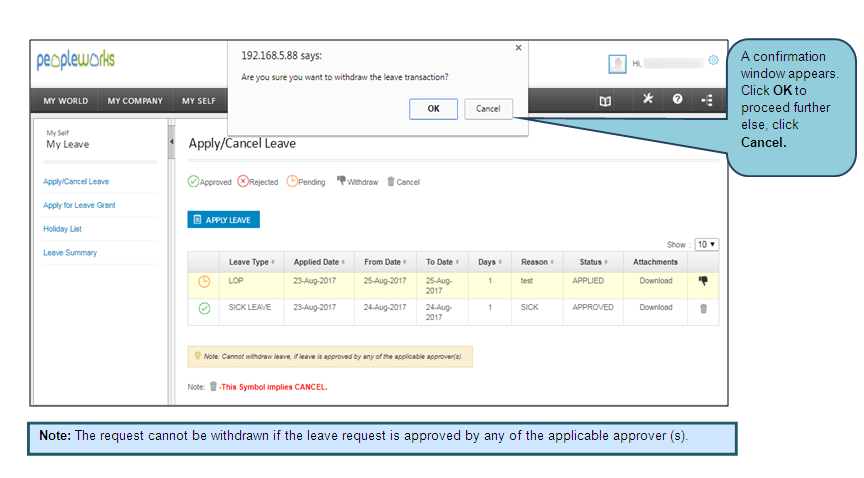Close the confirmation dialog with X

coord(517,48)
